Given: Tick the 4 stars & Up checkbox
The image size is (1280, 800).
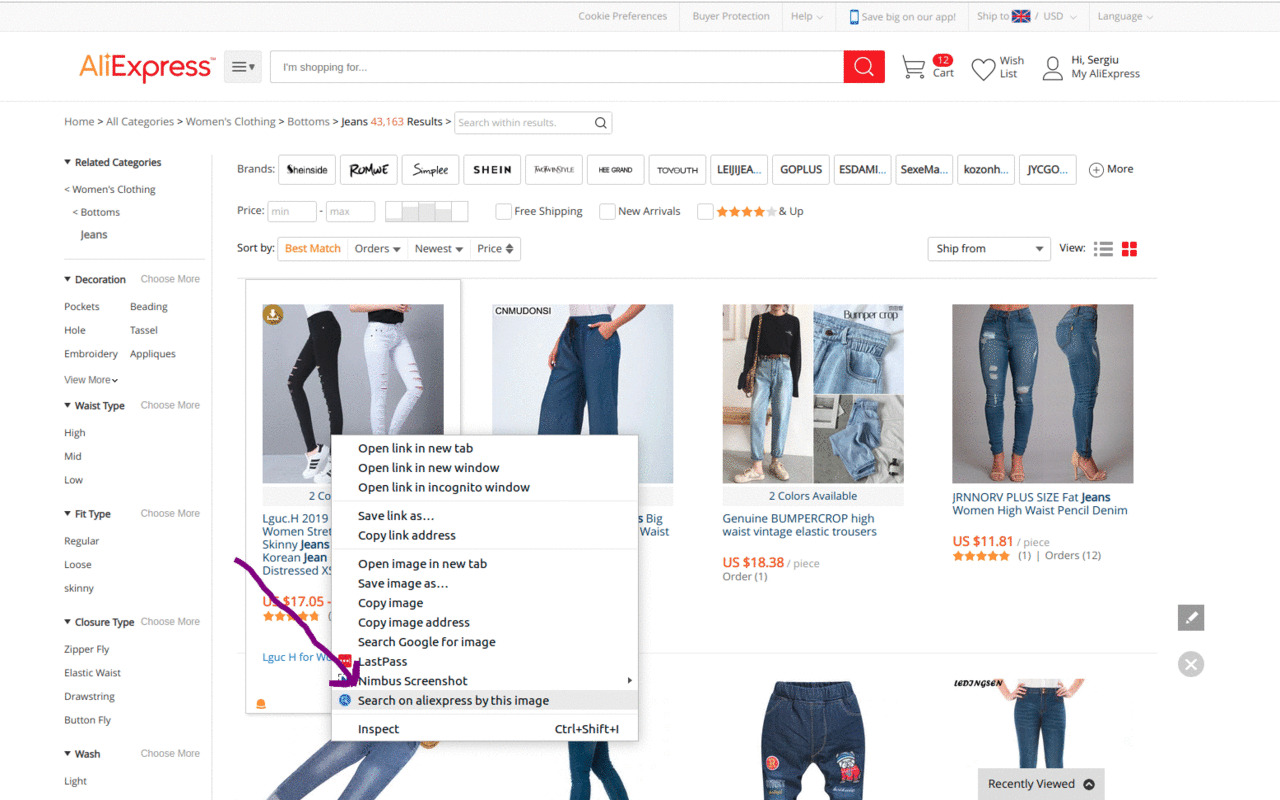Looking at the screenshot, I should click(x=705, y=211).
